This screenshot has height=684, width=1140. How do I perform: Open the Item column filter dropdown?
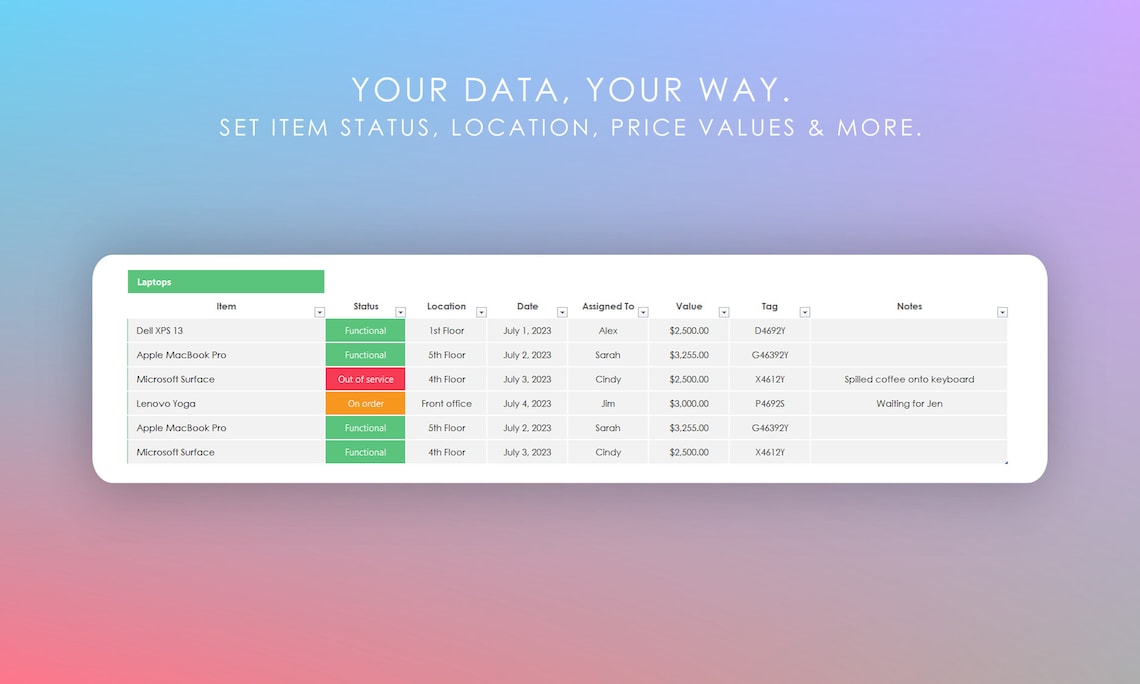click(319, 311)
